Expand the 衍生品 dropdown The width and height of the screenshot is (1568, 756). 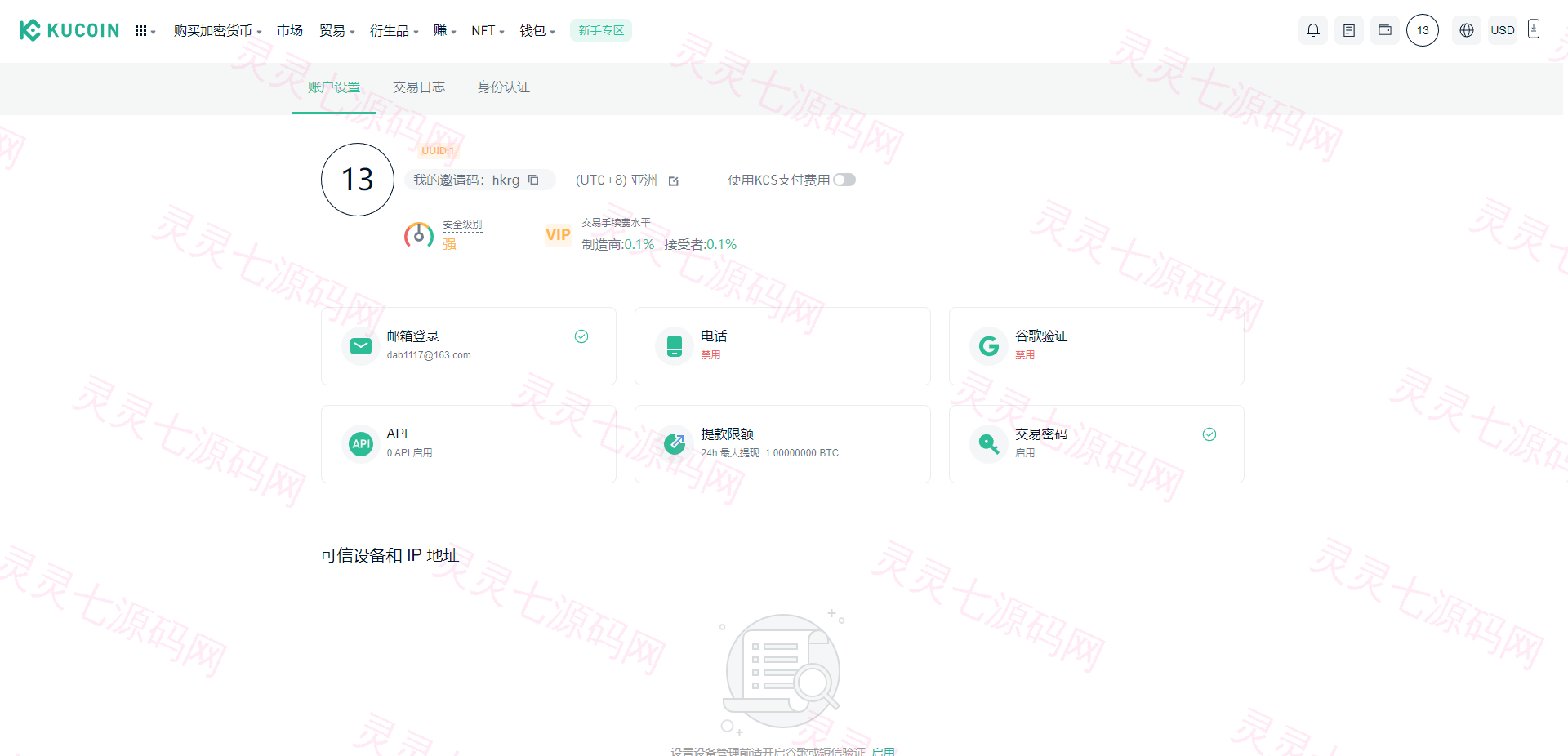(394, 31)
